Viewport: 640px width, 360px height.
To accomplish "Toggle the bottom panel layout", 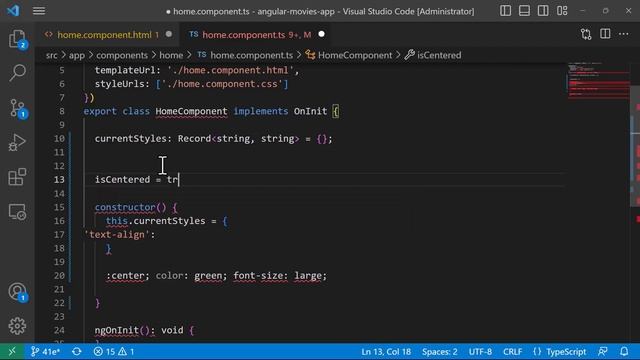I will [x=524, y=11].
